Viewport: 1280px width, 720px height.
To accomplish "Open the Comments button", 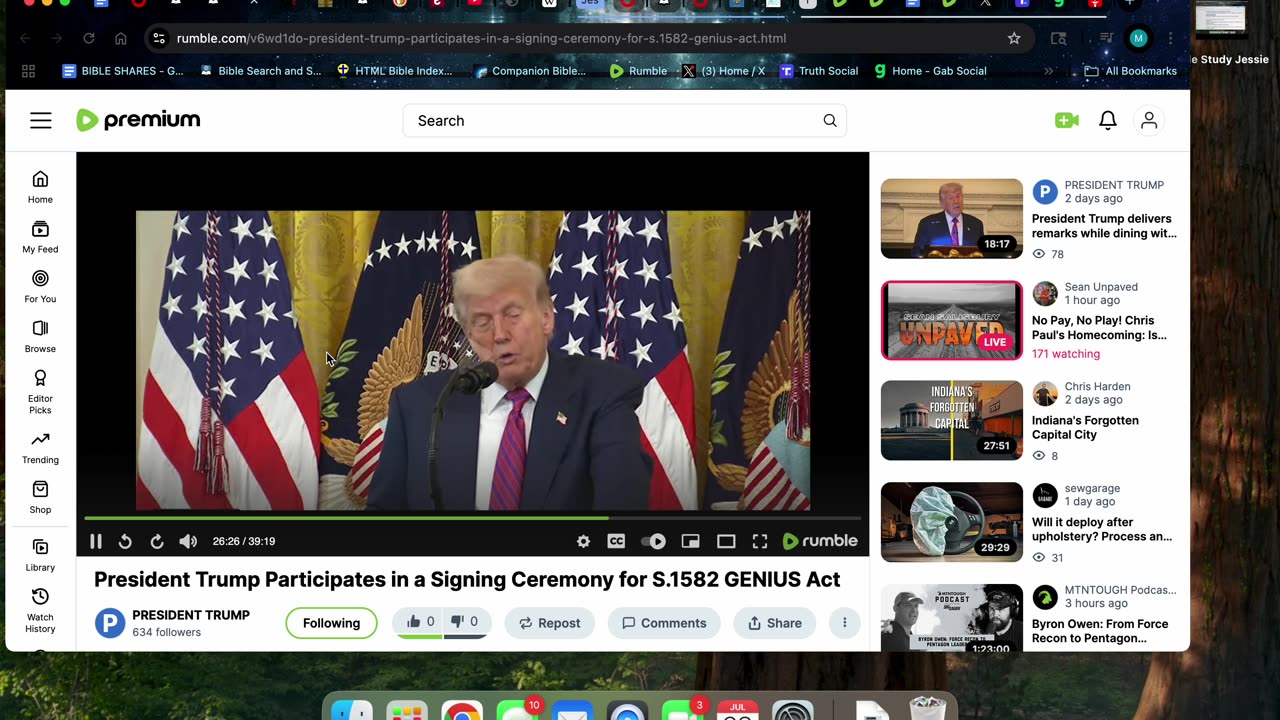I will [664, 623].
